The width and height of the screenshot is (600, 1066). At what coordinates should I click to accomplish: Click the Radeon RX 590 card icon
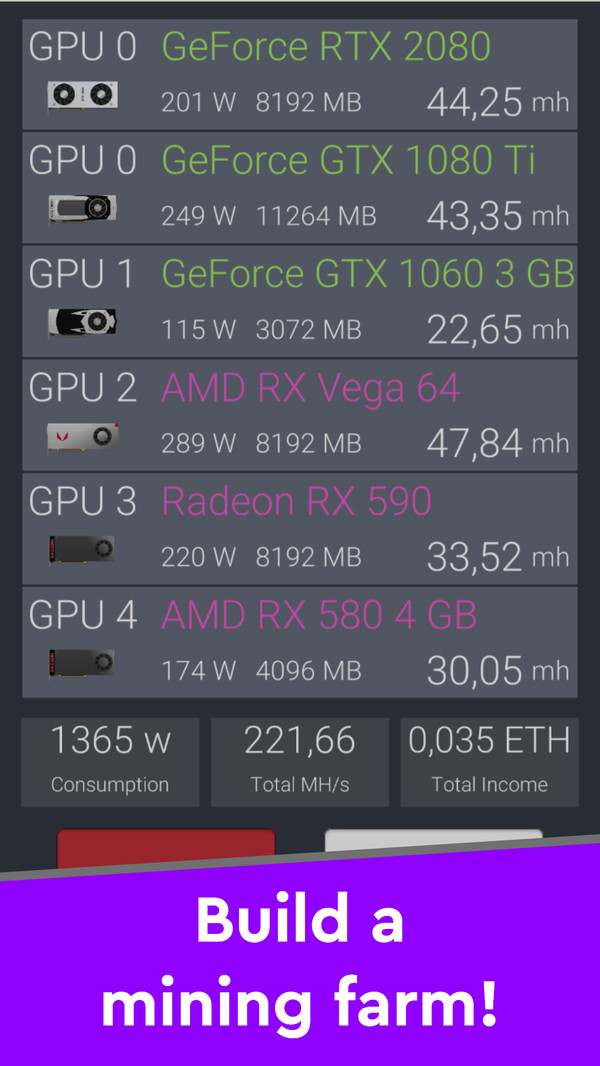[x=82, y=549]
